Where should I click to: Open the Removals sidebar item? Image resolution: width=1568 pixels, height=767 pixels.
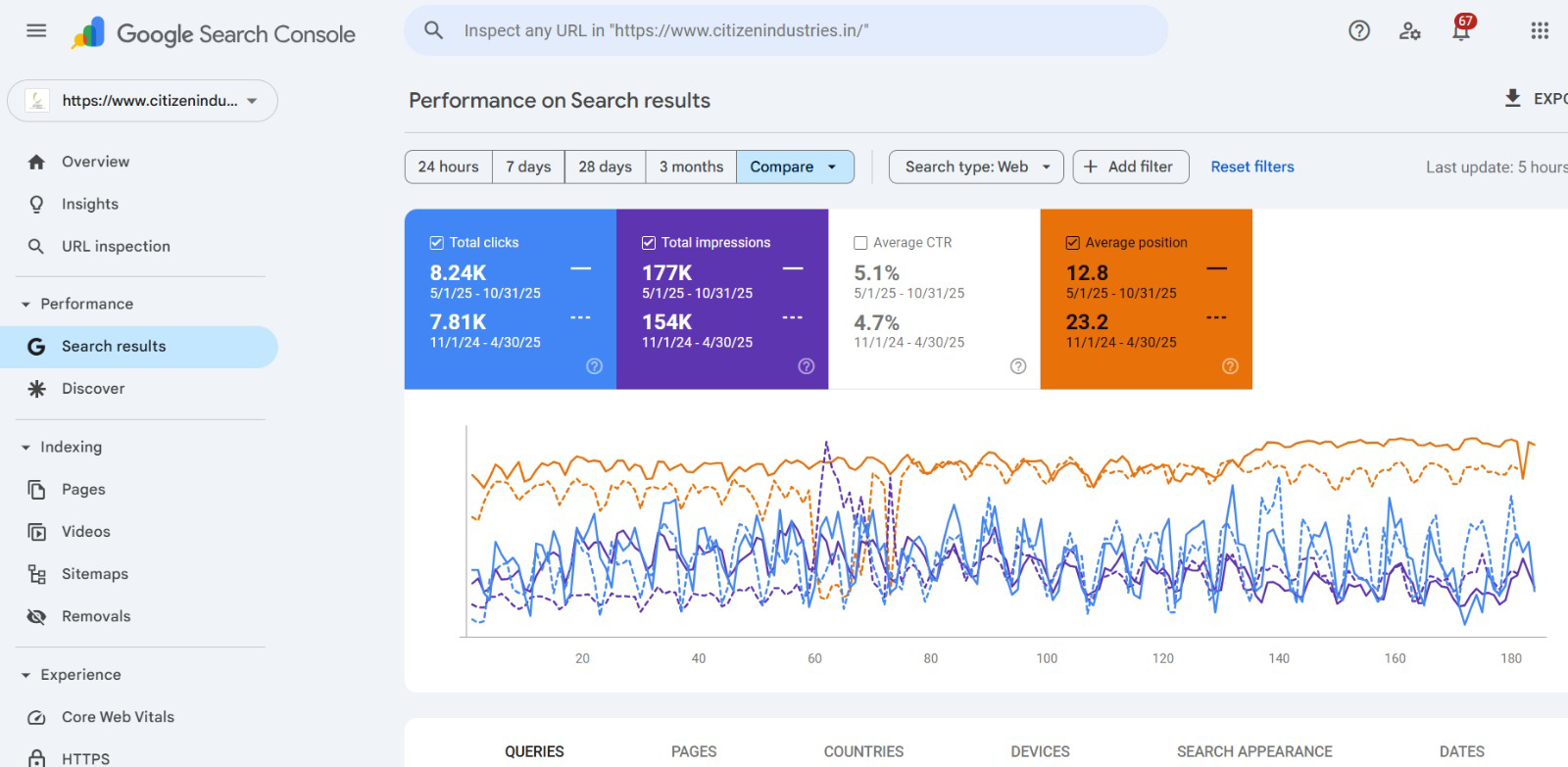139,616
